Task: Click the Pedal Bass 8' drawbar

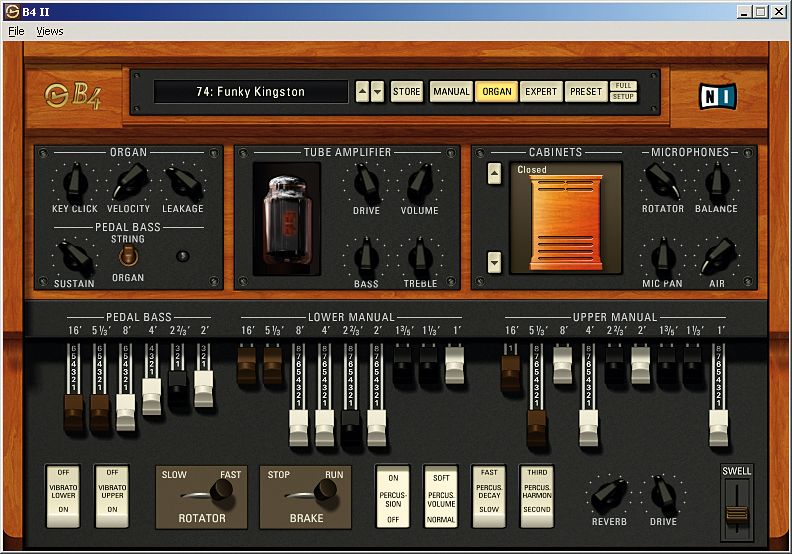Action: click(126, 413)
